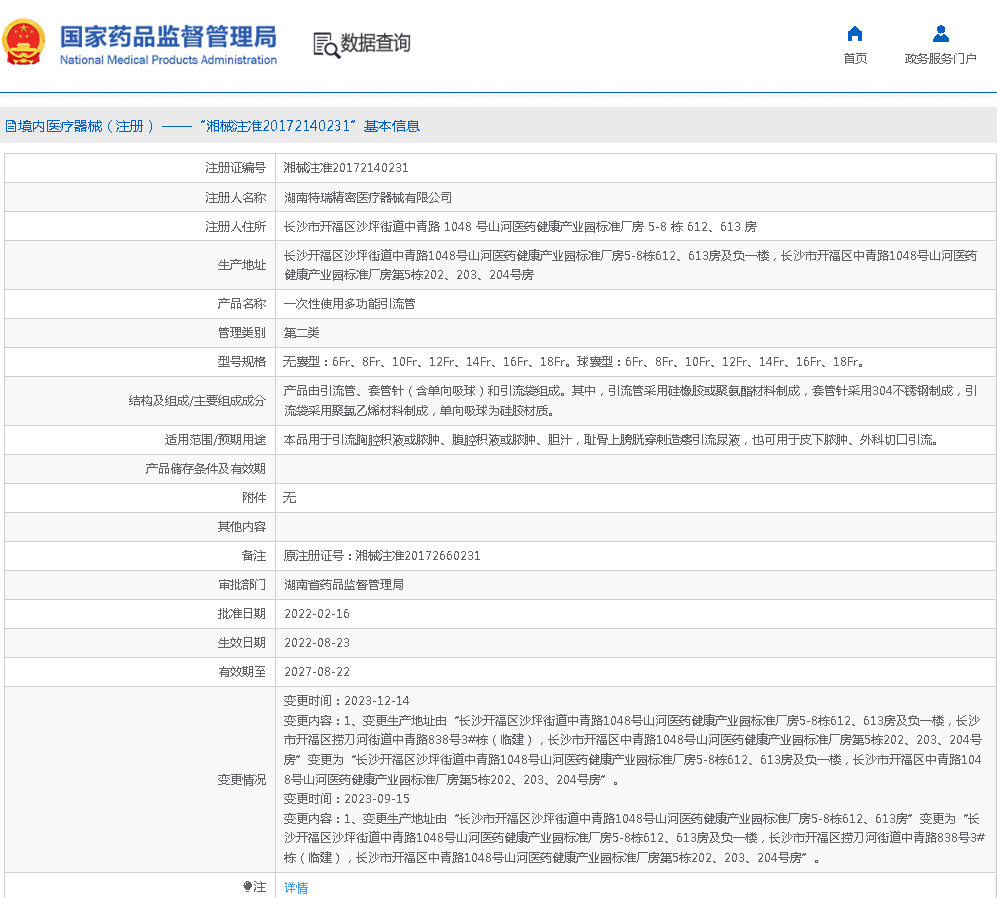This screenshot has height=898, width=997.
Task: Click the 注册人名称 row label
Action: click(235, 198)
